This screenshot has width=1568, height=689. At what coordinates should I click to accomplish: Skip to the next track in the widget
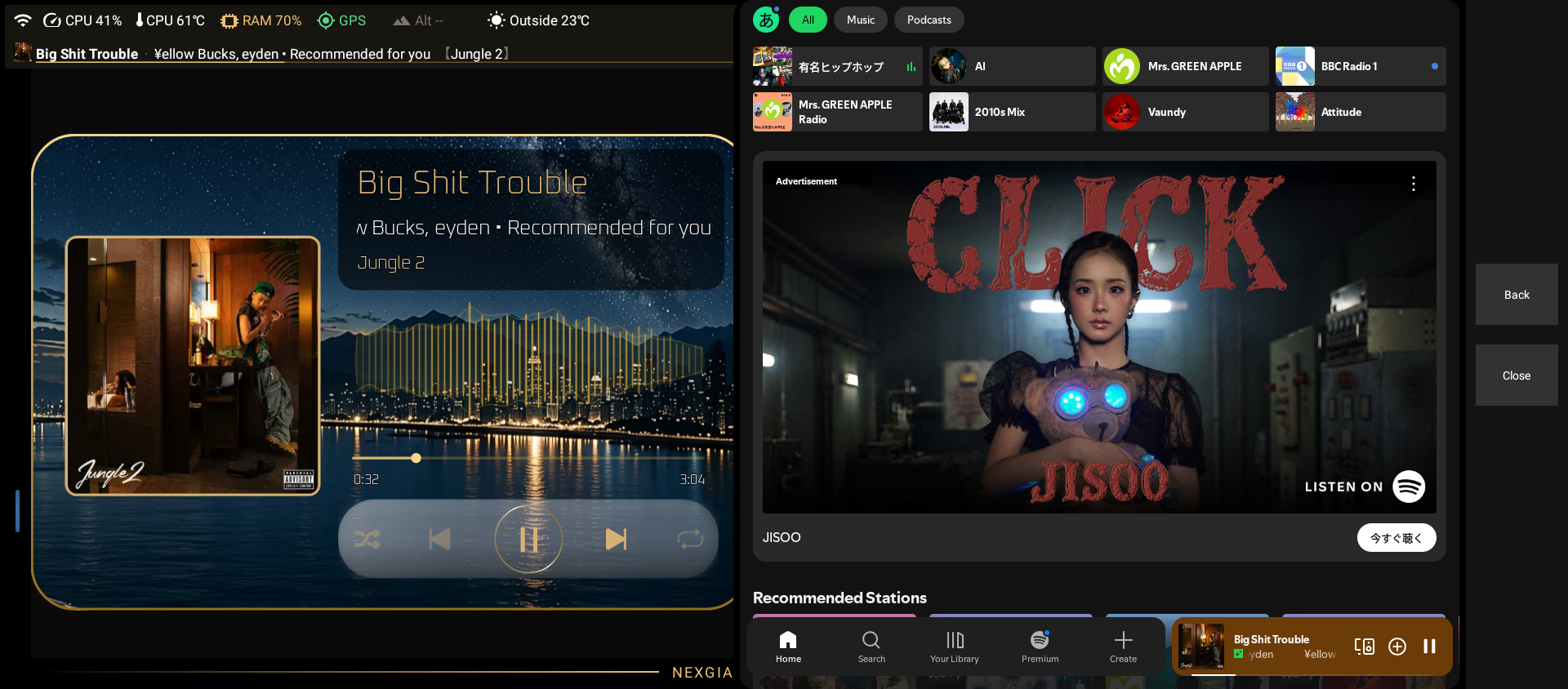(x=616, y=539)
